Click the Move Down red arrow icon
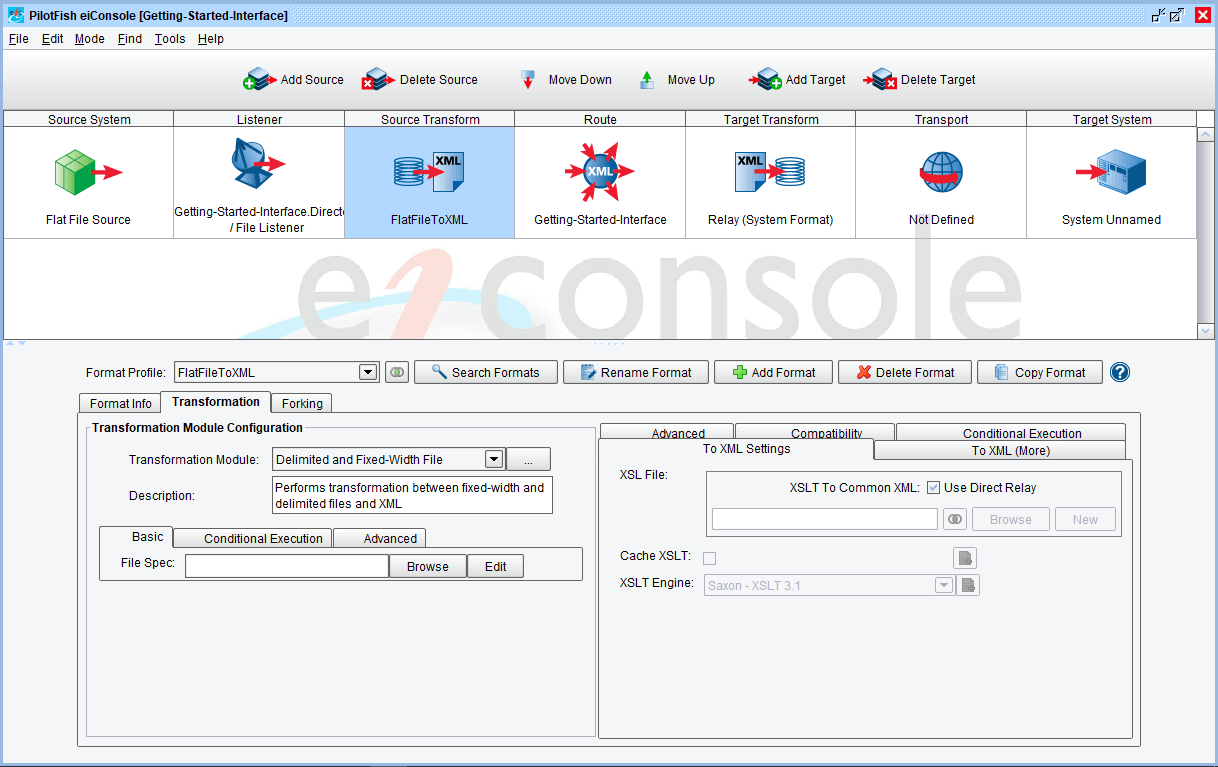 [x=528, y=80]
